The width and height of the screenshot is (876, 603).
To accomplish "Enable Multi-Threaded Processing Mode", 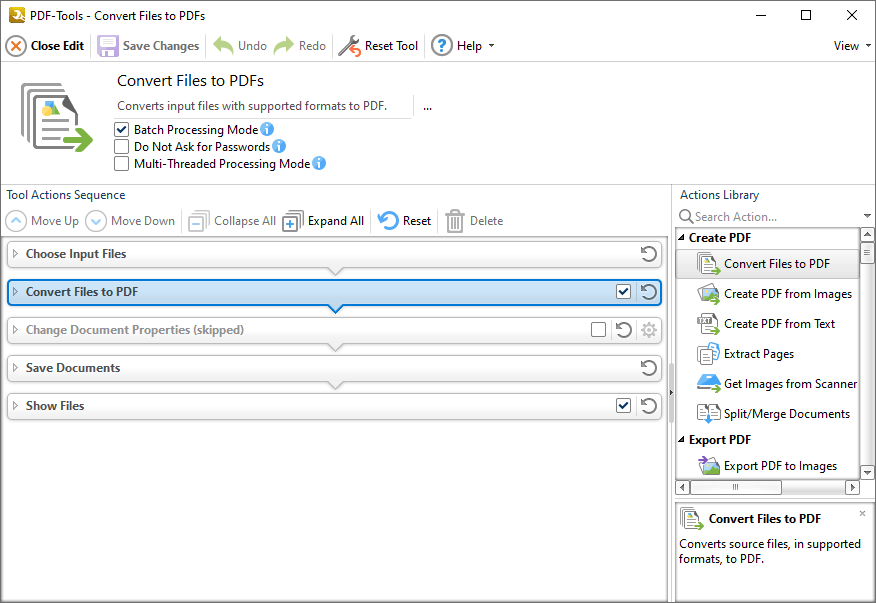I will click(x=121, y=164).
